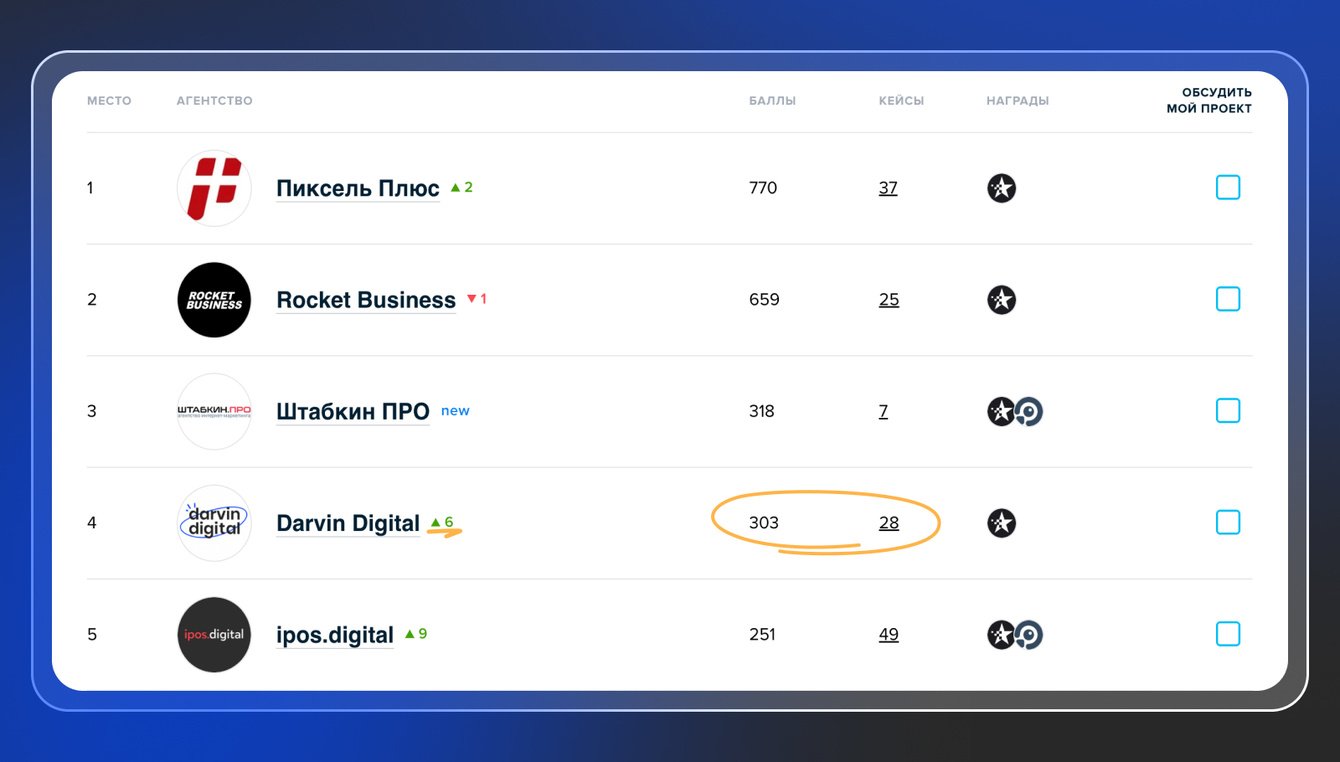View the star award badge for ipos.digital

1001,635
